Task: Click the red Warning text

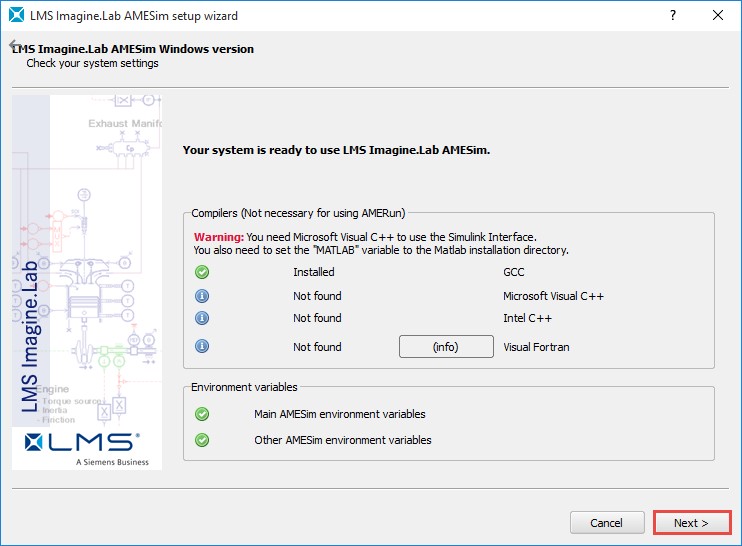Action: (218, 236)
